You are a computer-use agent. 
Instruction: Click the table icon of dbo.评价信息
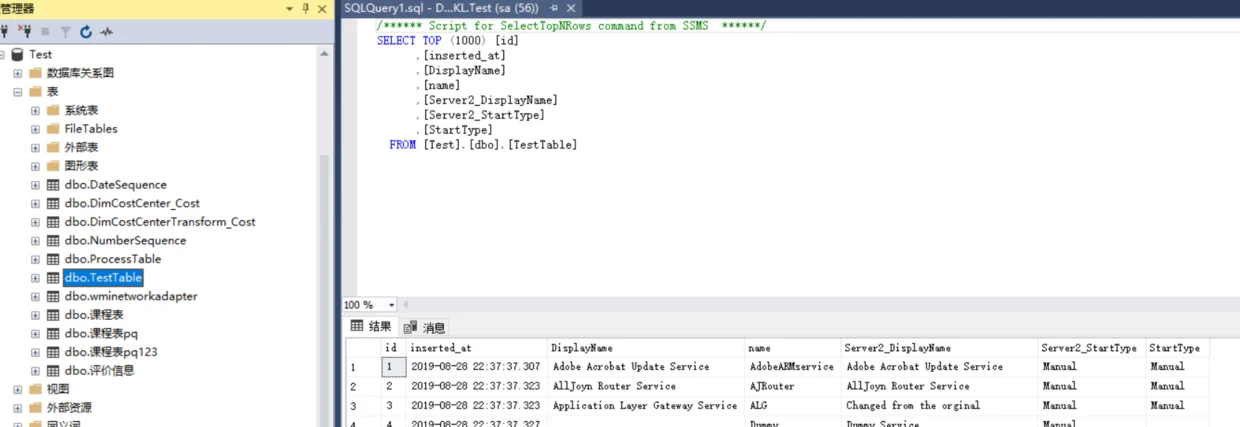pyautogui.click(x=53, y=370)
